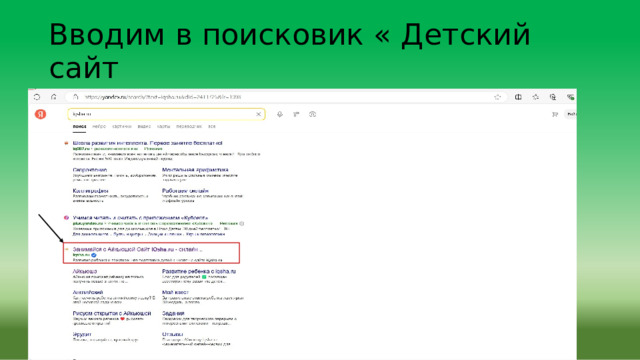The image size is (640, 360).
Task: Open the Развитие ребенка с iqsha.ru sitelink
Action: pyautogui.click(x=199, y=271)
